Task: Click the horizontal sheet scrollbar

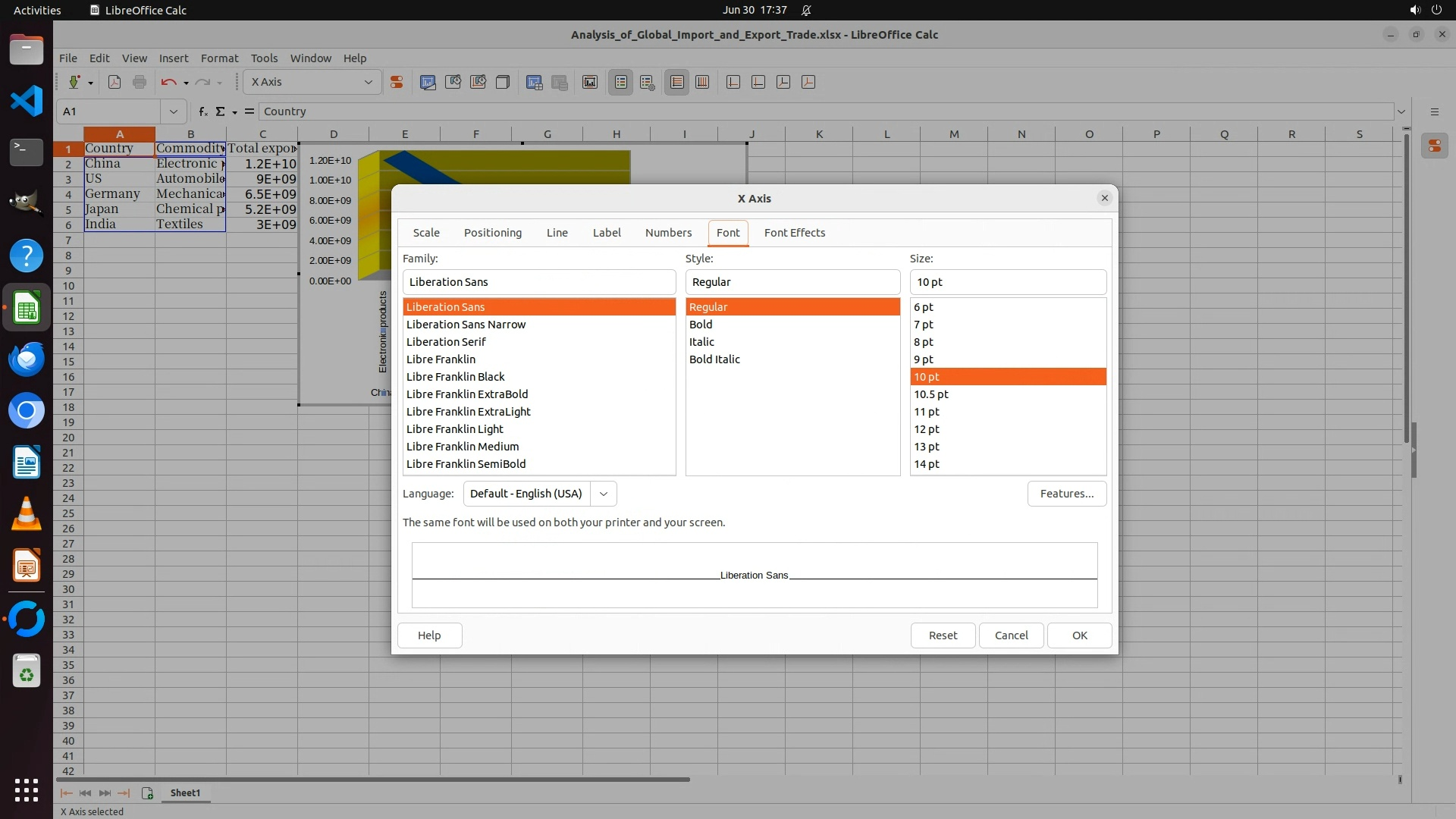Action: (x=372, y=779)
